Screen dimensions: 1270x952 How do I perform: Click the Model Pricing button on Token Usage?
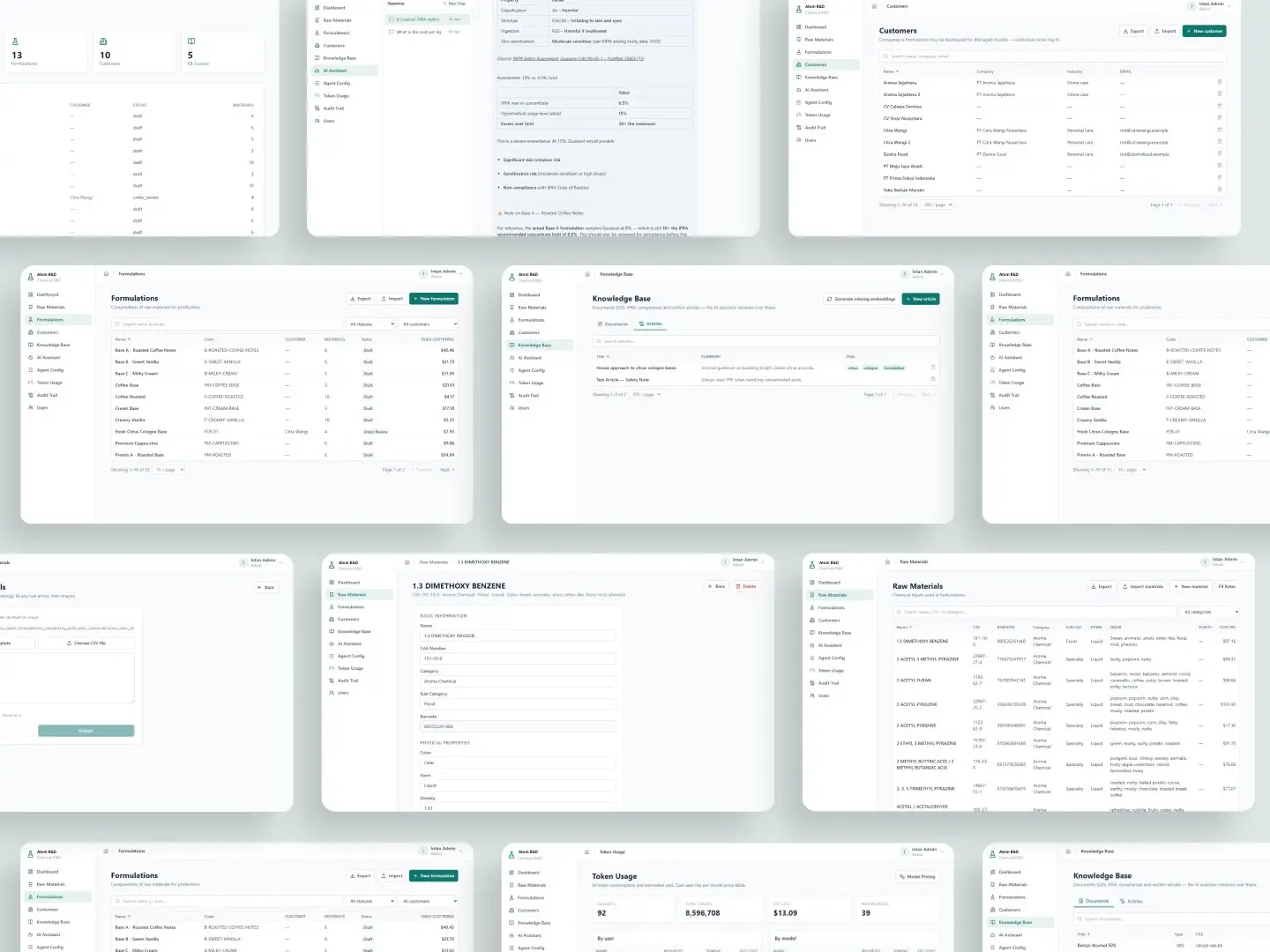click(x=918, y=876)
